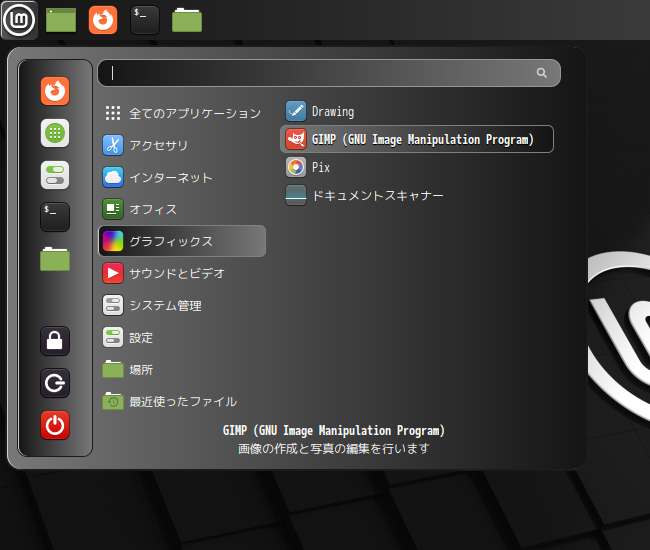Click the scissors icon for アクセサリ
650x550 pixels.
(x=113, y=145)
